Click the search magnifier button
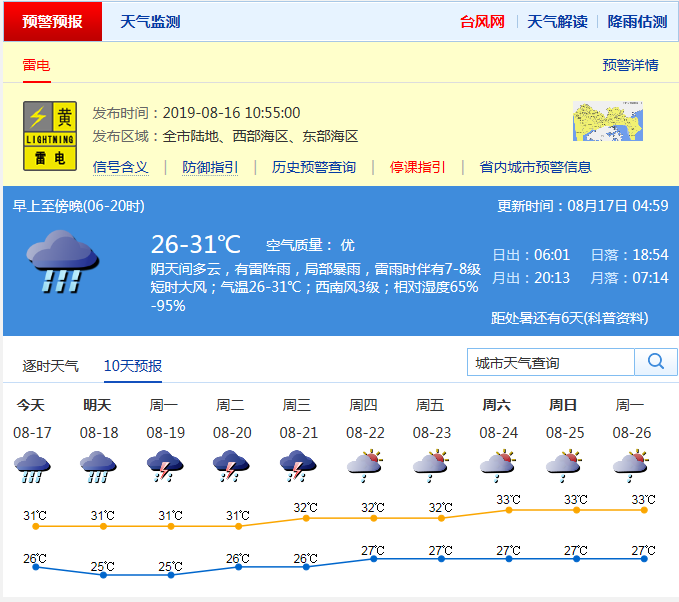 (x=656, y=362)
